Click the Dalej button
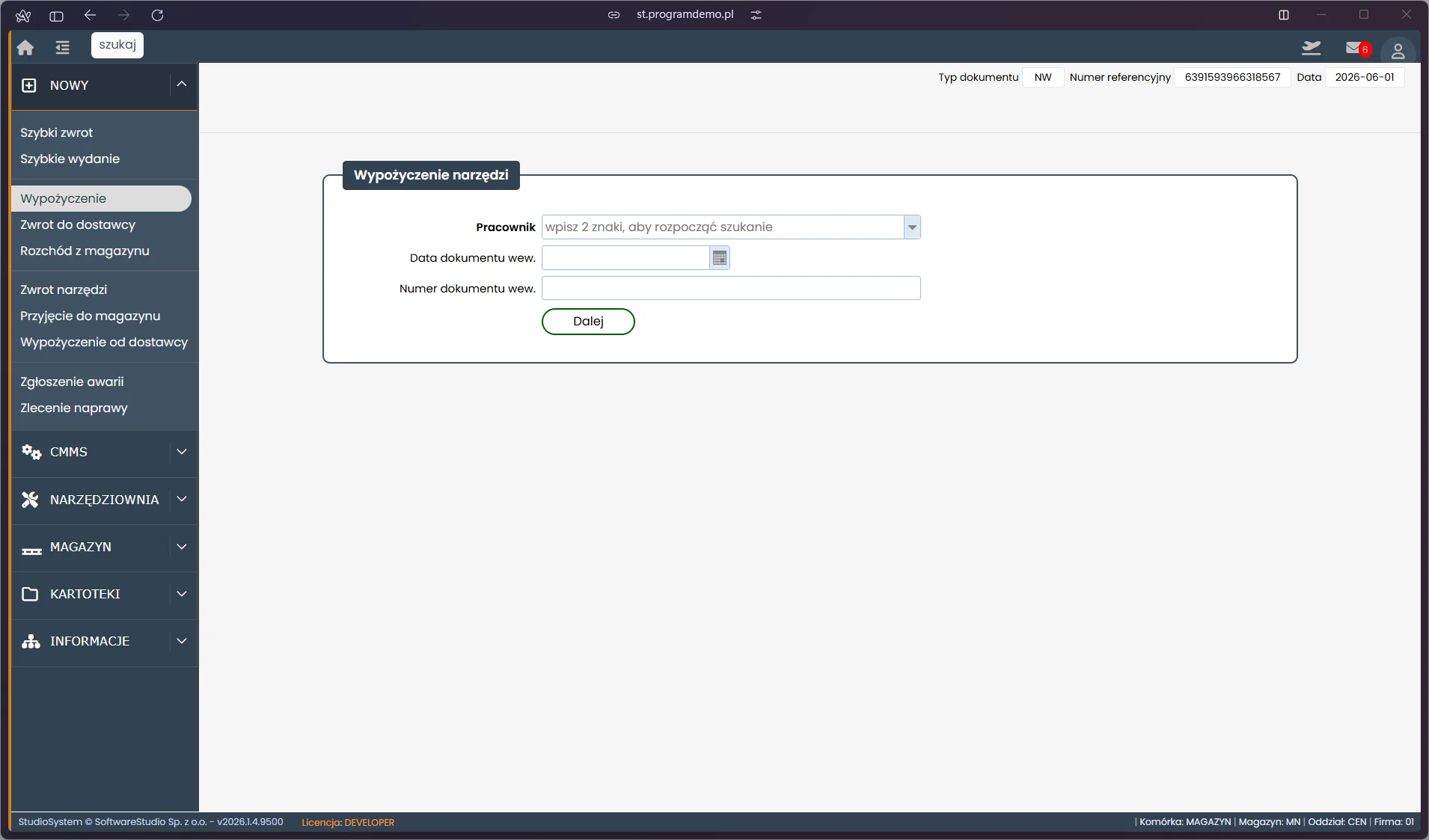This screenshot has width=1429, height=840. point(588,322)
